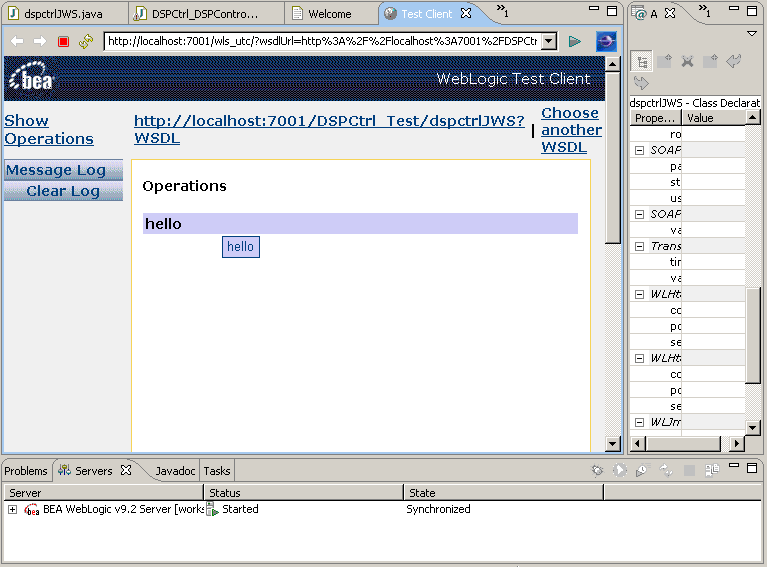Image resolution: width=767 pixels, height=567 pixels.
Task: Click the start server icon in Servers toolbar
Action: [x=620, y=471]
